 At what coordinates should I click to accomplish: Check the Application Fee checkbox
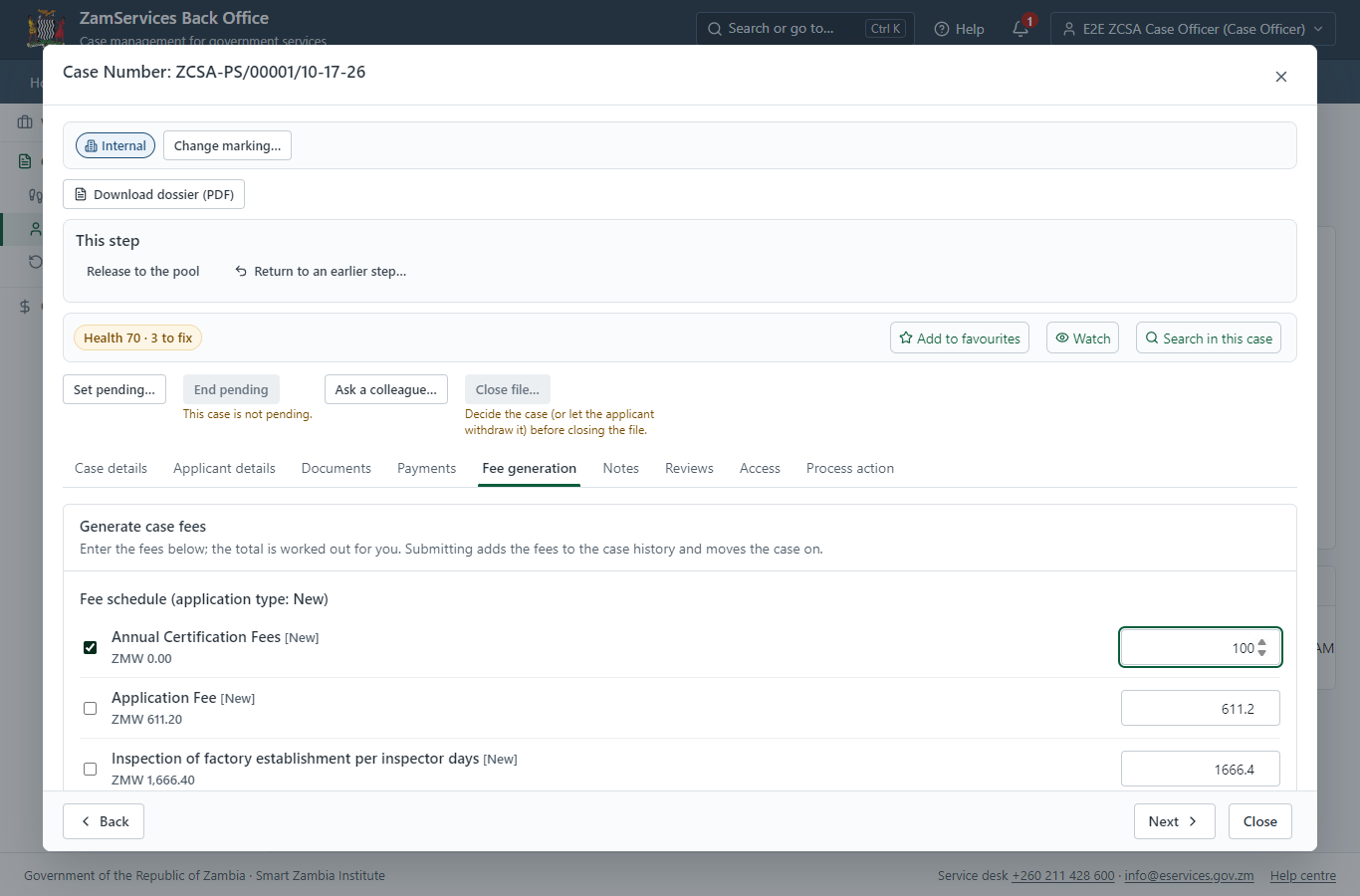tap(91, 708)
